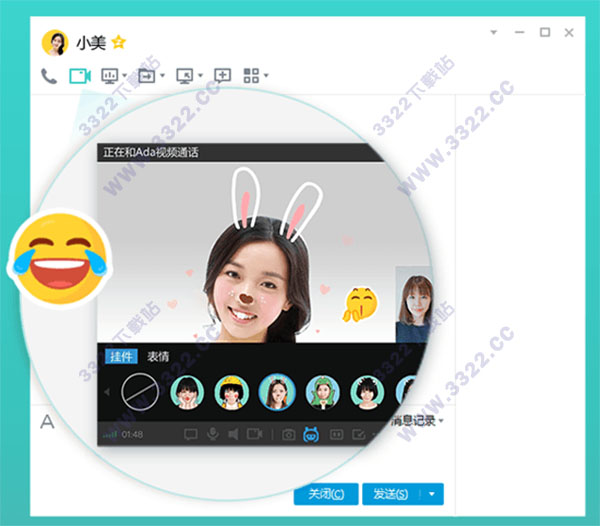Click 小美's profile avatar

pos(55,42)
